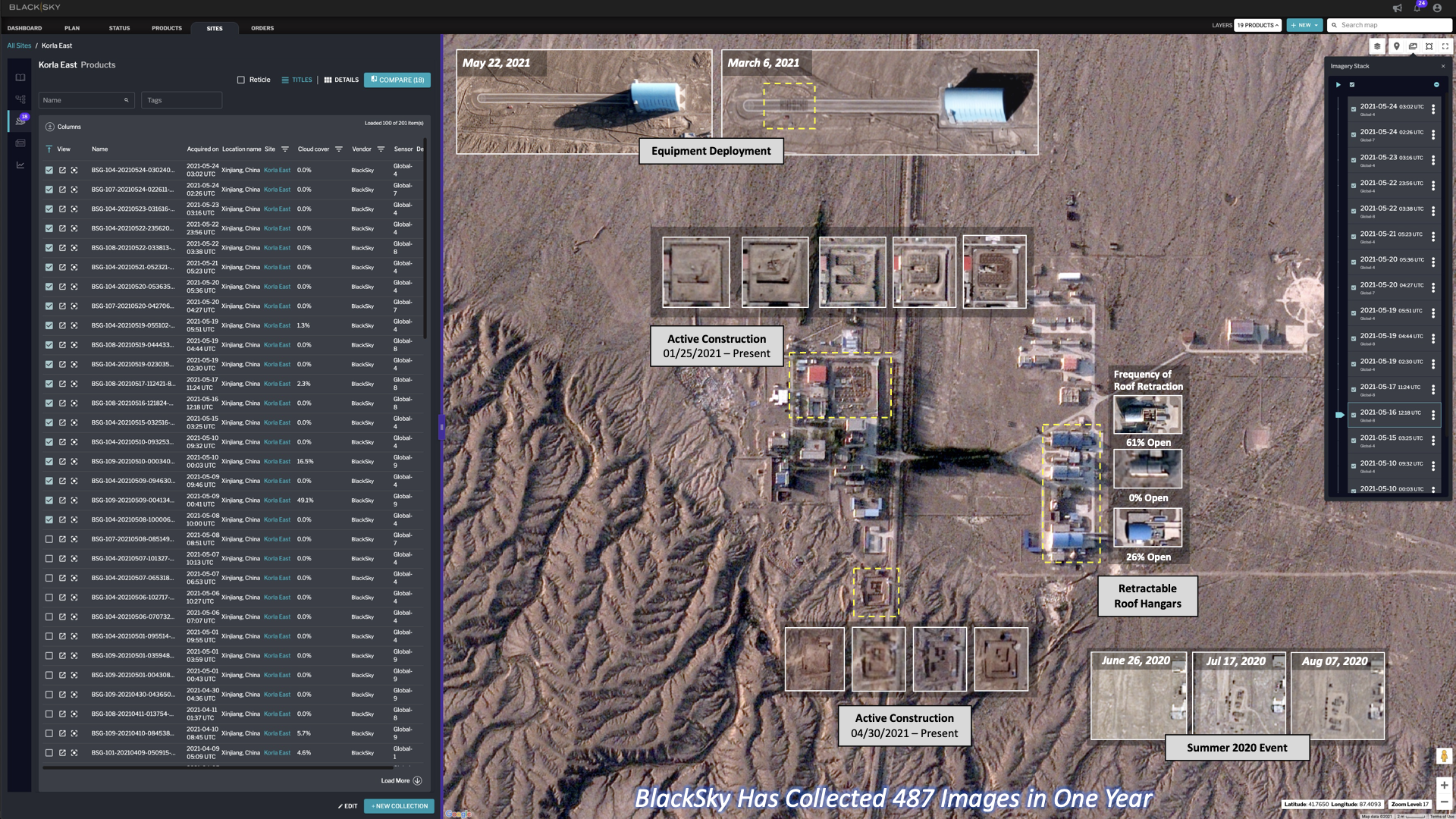
Task: Click the remove-all minus icon in Imagery Stack
Action: (1436, 84)
